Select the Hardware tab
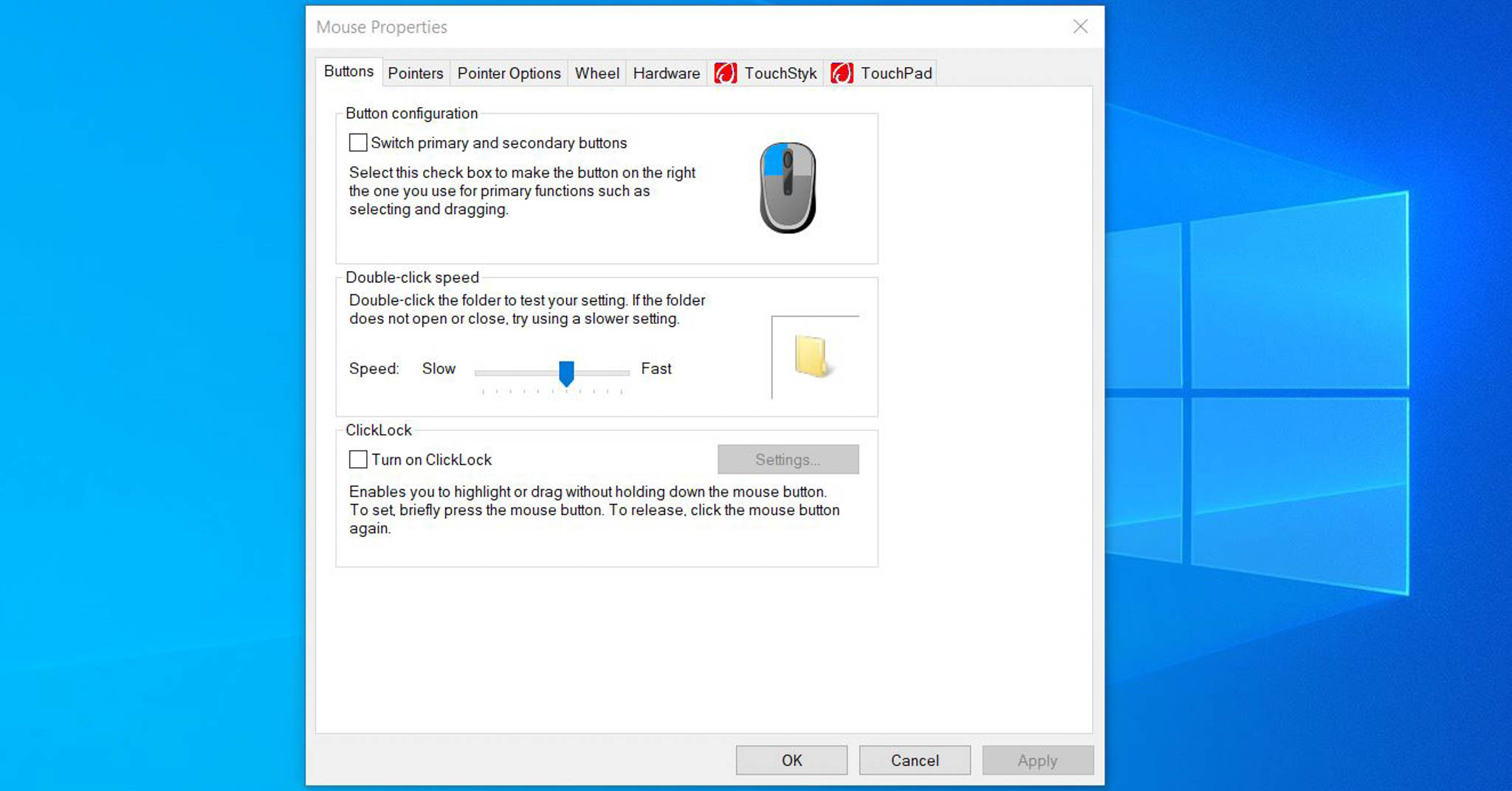1512x791 pixels. tap(666, 73)
